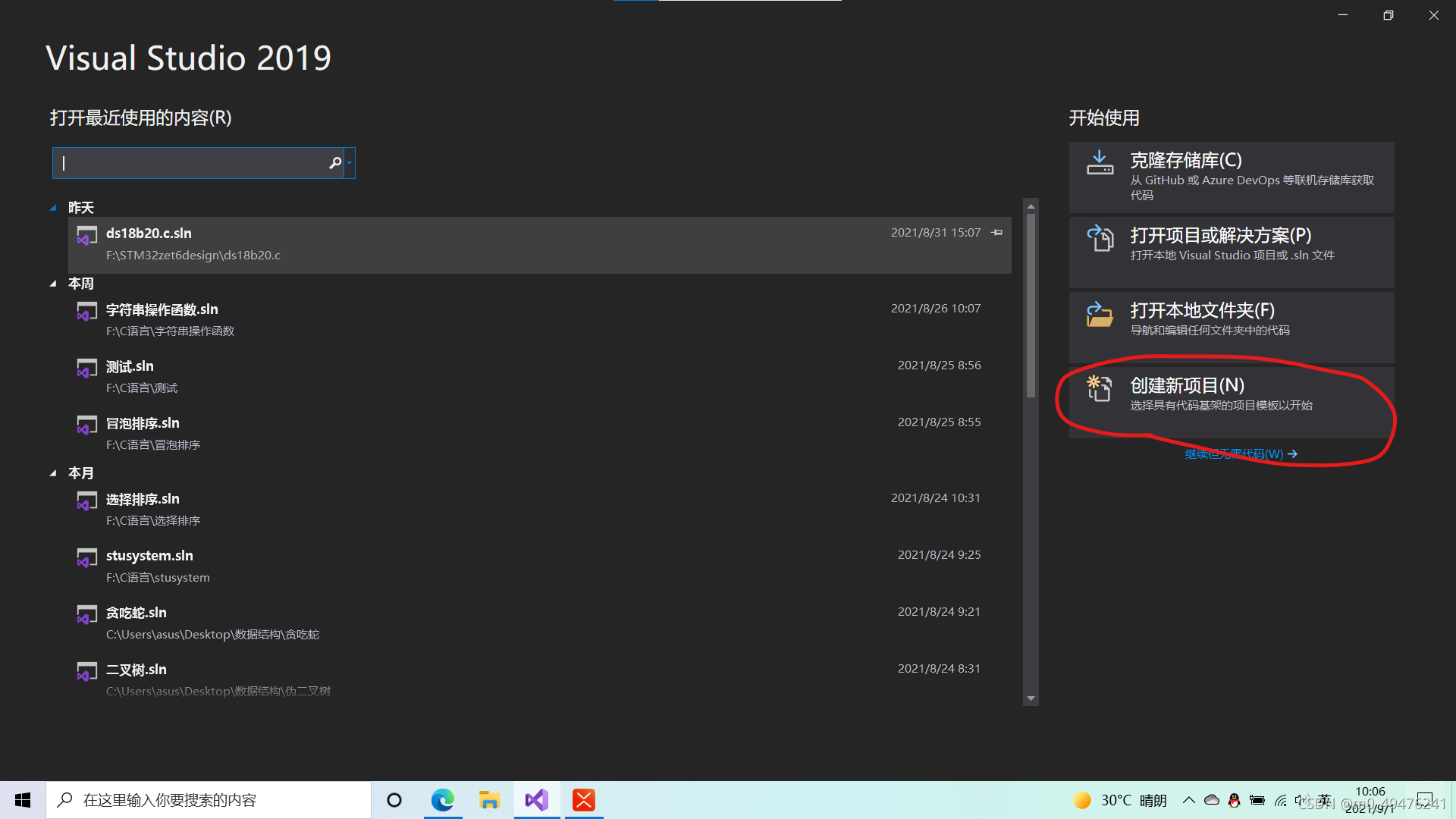Open recent solution 贪吃蛇.sln
The width and height of the screenshot is (1456, 819).
click(136, 613)
